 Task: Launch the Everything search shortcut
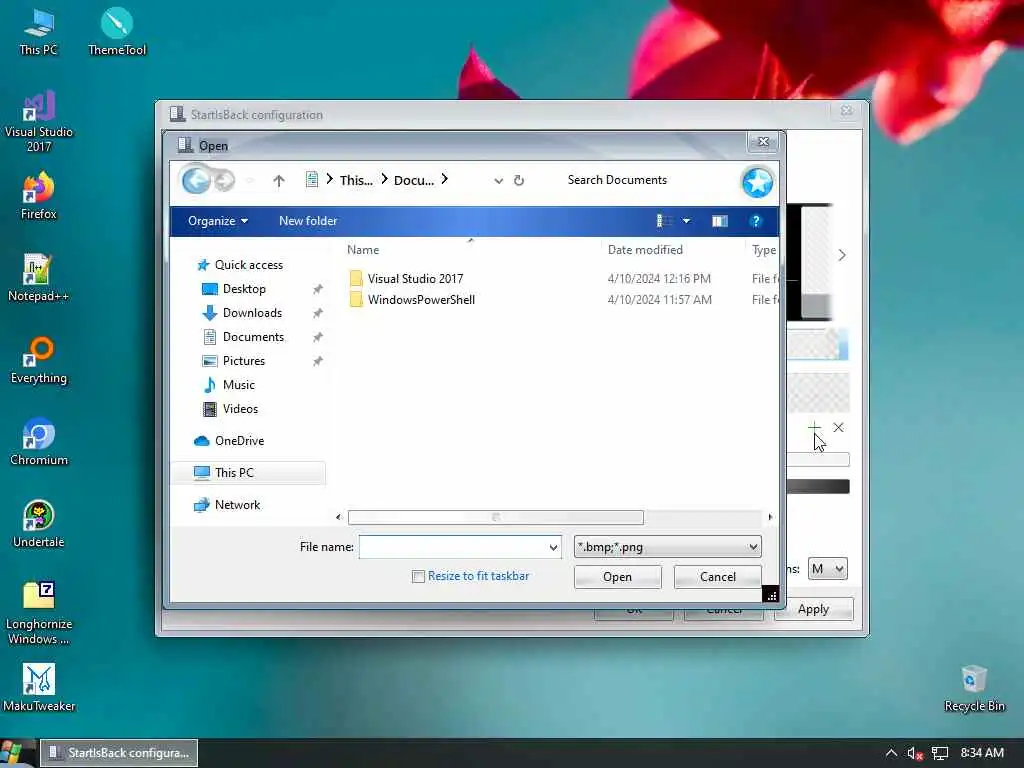tap(39, 360)
